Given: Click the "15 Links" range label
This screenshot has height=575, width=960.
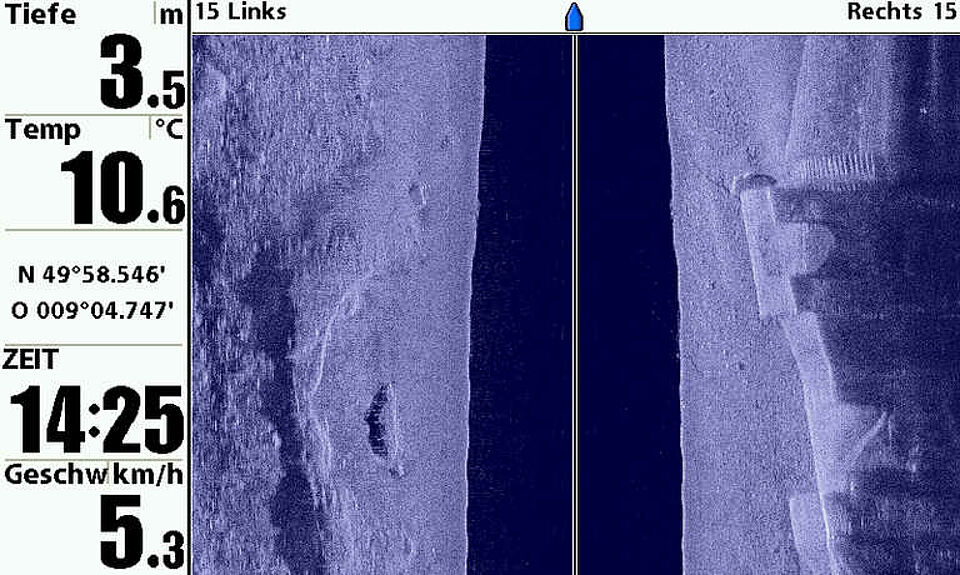Looking at the screenshot, I should [x=241, y=12].
